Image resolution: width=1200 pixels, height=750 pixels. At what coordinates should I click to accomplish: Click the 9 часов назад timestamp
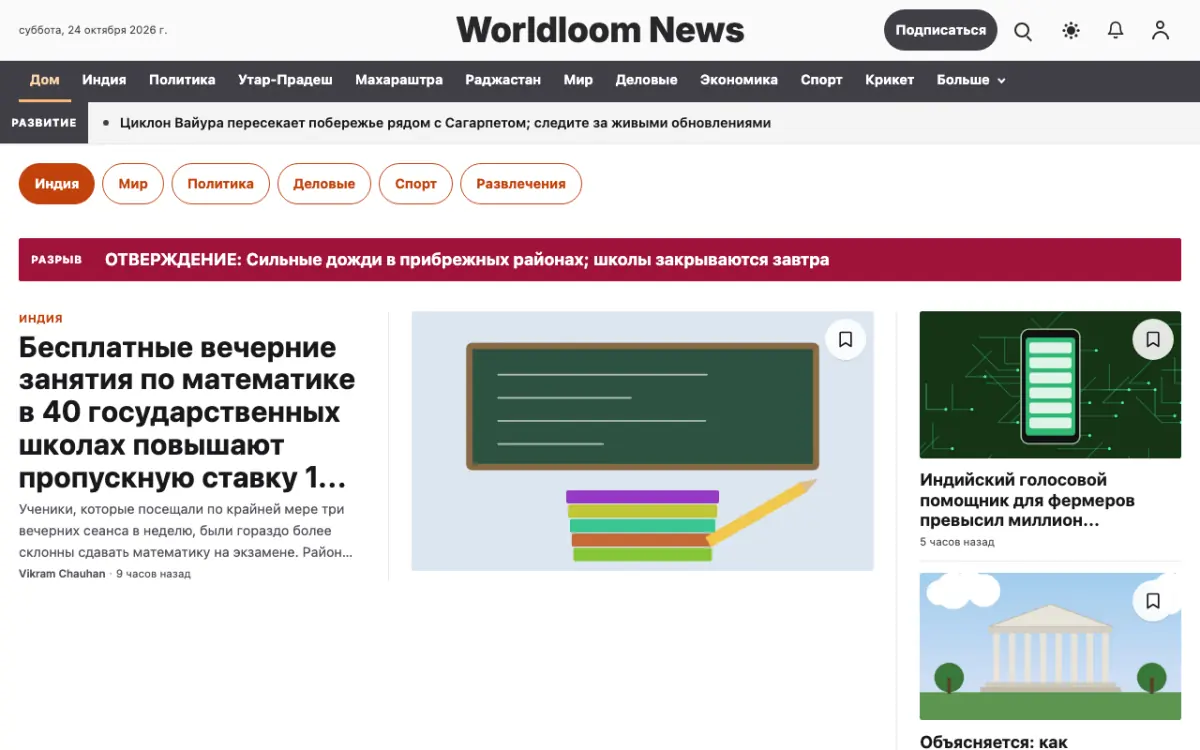[153, 574]
